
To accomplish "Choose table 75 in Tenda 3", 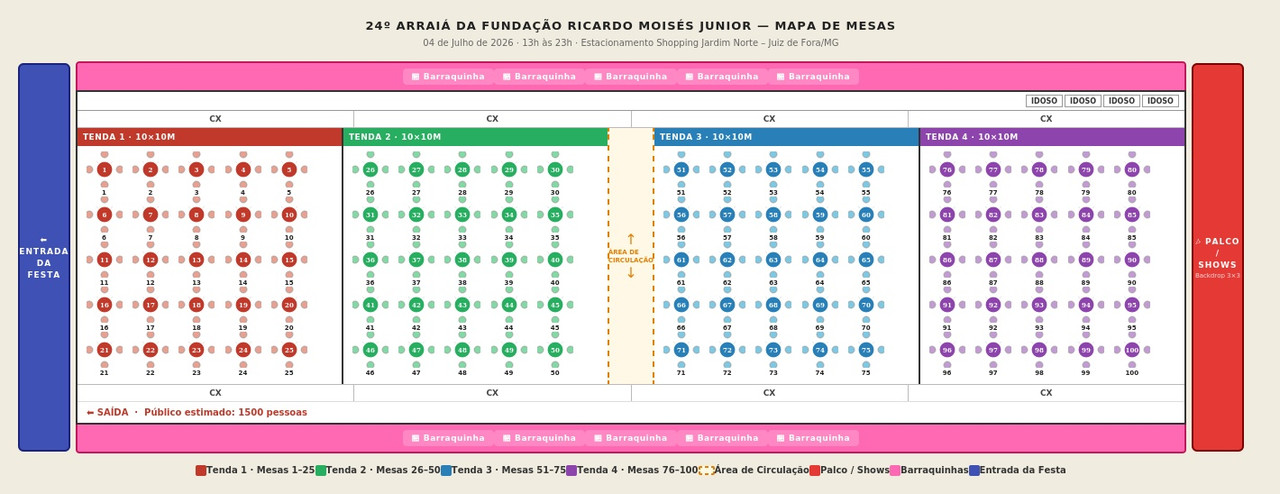I will pos(866,350).
